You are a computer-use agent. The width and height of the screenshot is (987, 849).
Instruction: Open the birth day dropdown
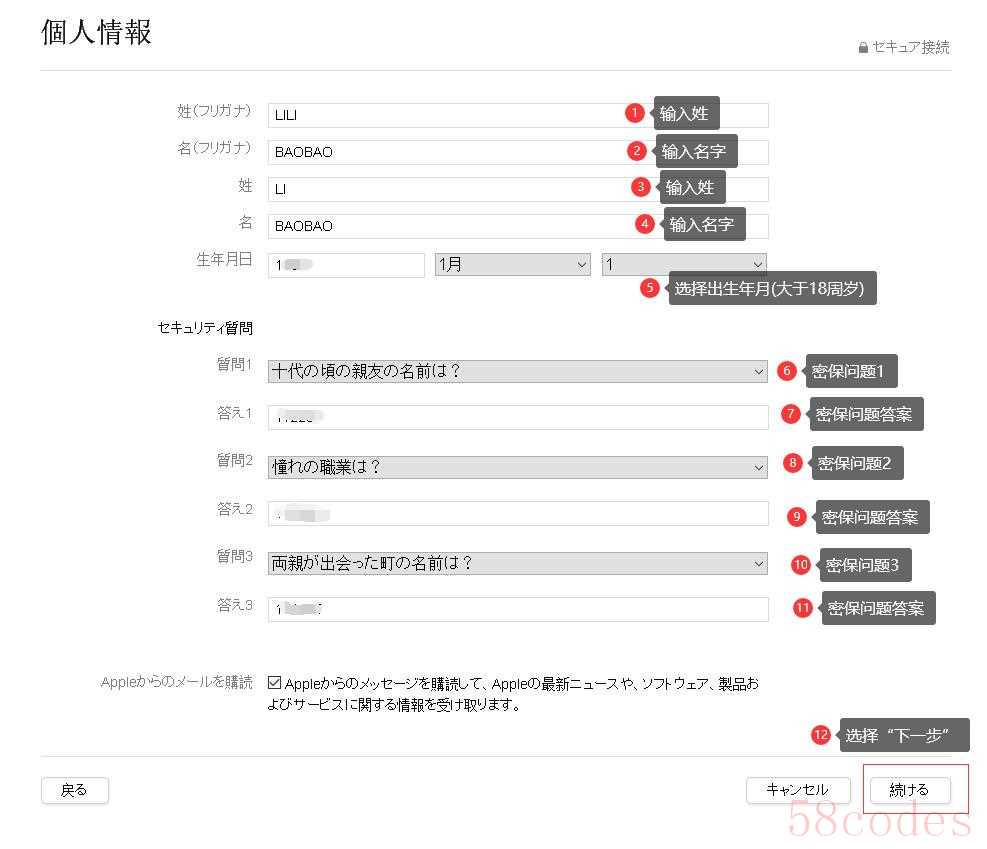683,265
